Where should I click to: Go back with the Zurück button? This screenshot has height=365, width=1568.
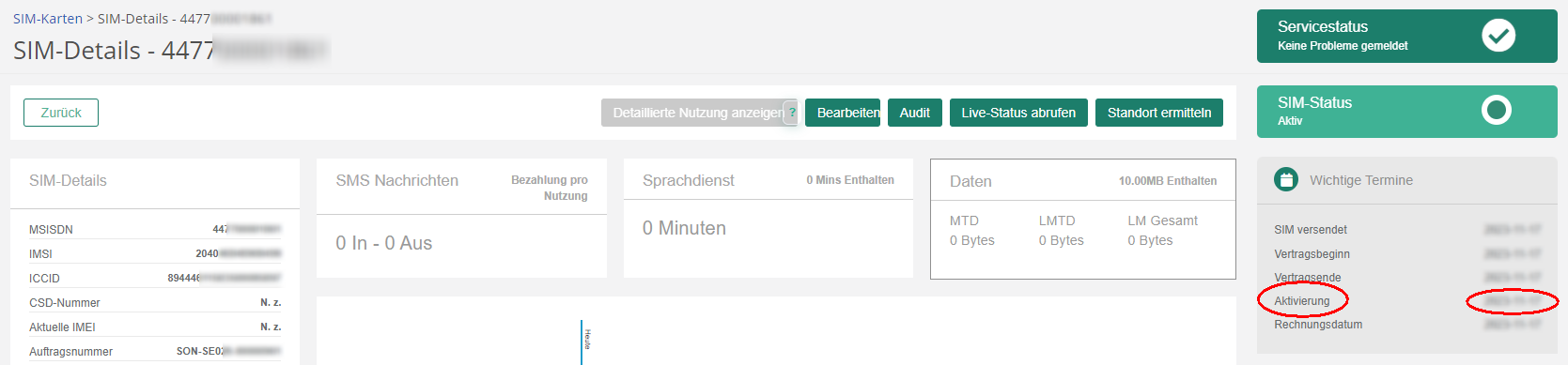pos(61,113)
